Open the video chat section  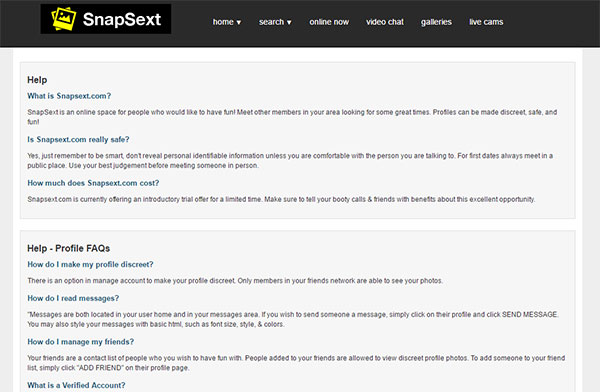385,22
